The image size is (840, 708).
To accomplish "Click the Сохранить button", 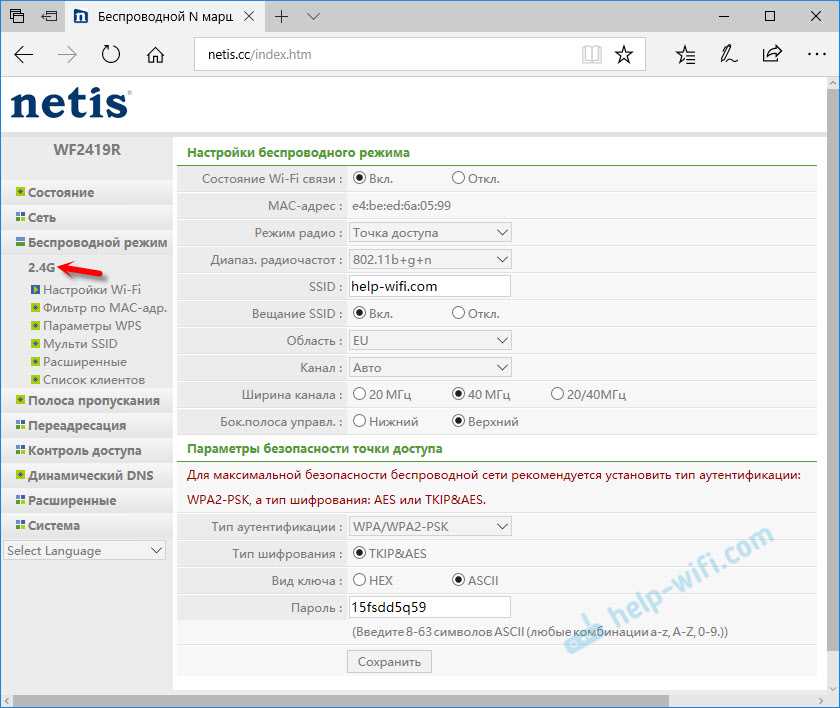I will [x=389, y=662].
